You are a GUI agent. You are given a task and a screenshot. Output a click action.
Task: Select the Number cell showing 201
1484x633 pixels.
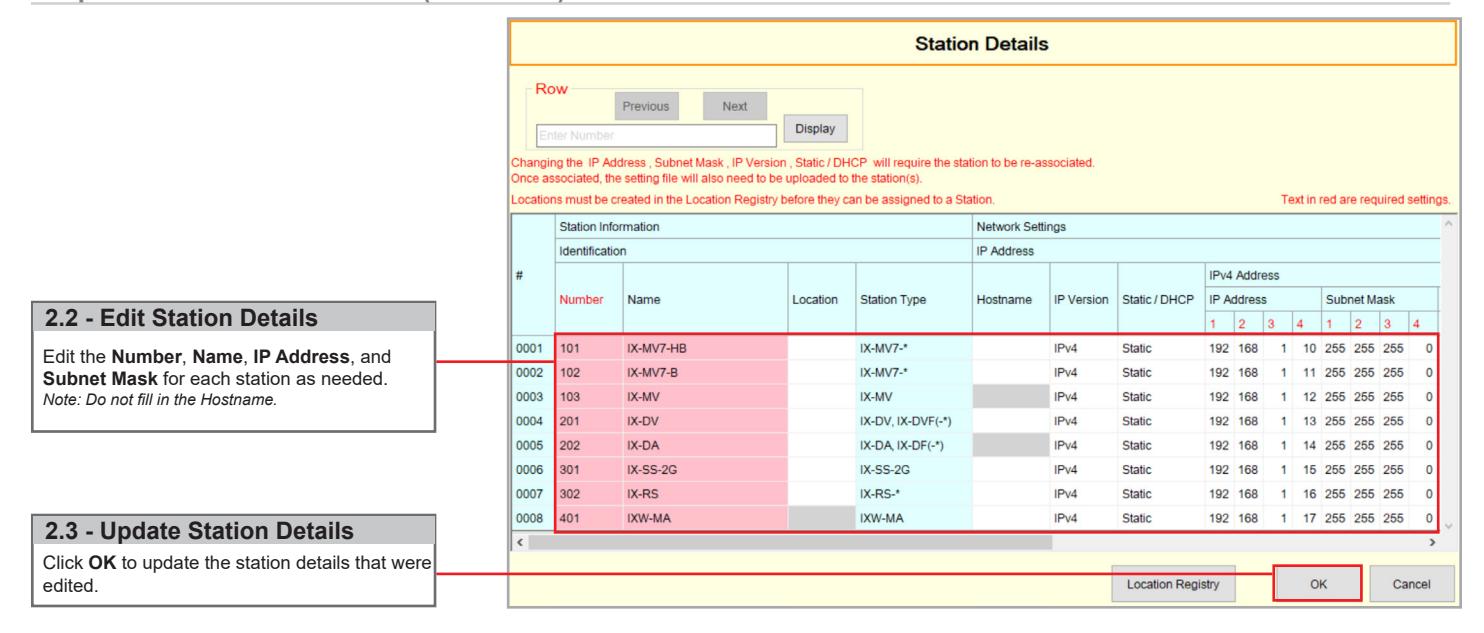(588, 421)
